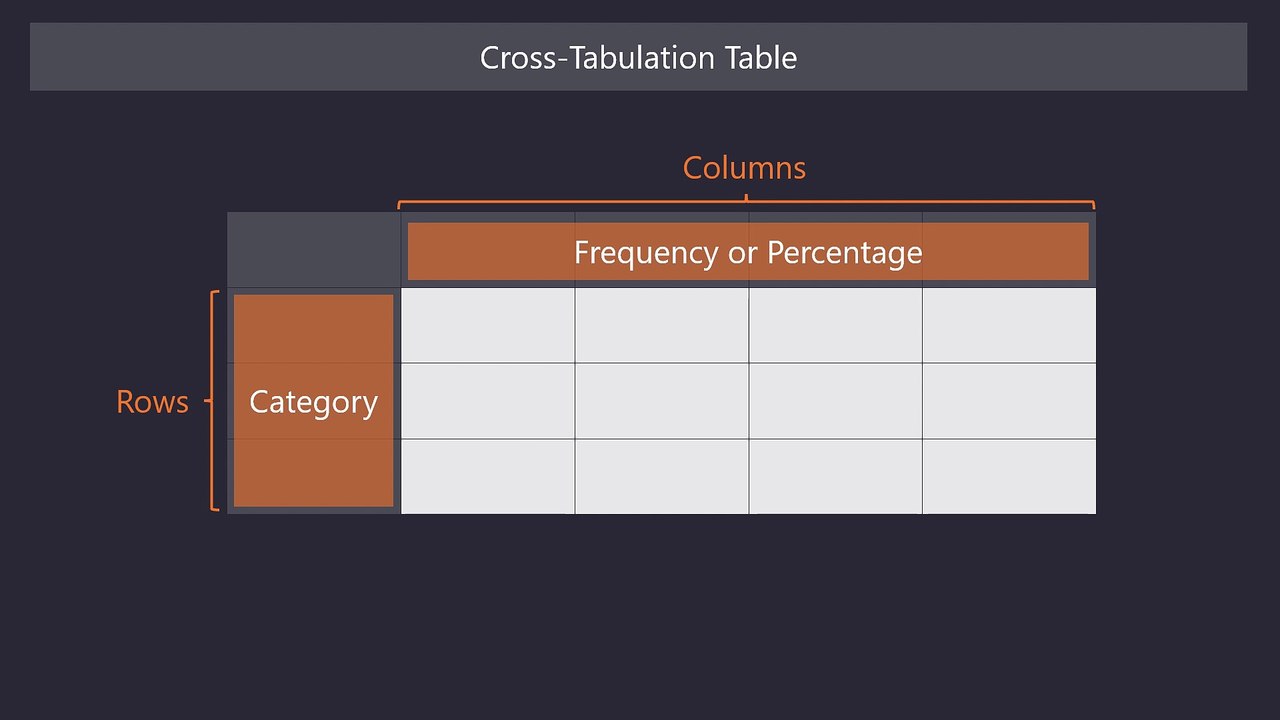Select the empty dark top-left corner cell
This screenshot has height=720, width=1280.
[x=314, y=250]
